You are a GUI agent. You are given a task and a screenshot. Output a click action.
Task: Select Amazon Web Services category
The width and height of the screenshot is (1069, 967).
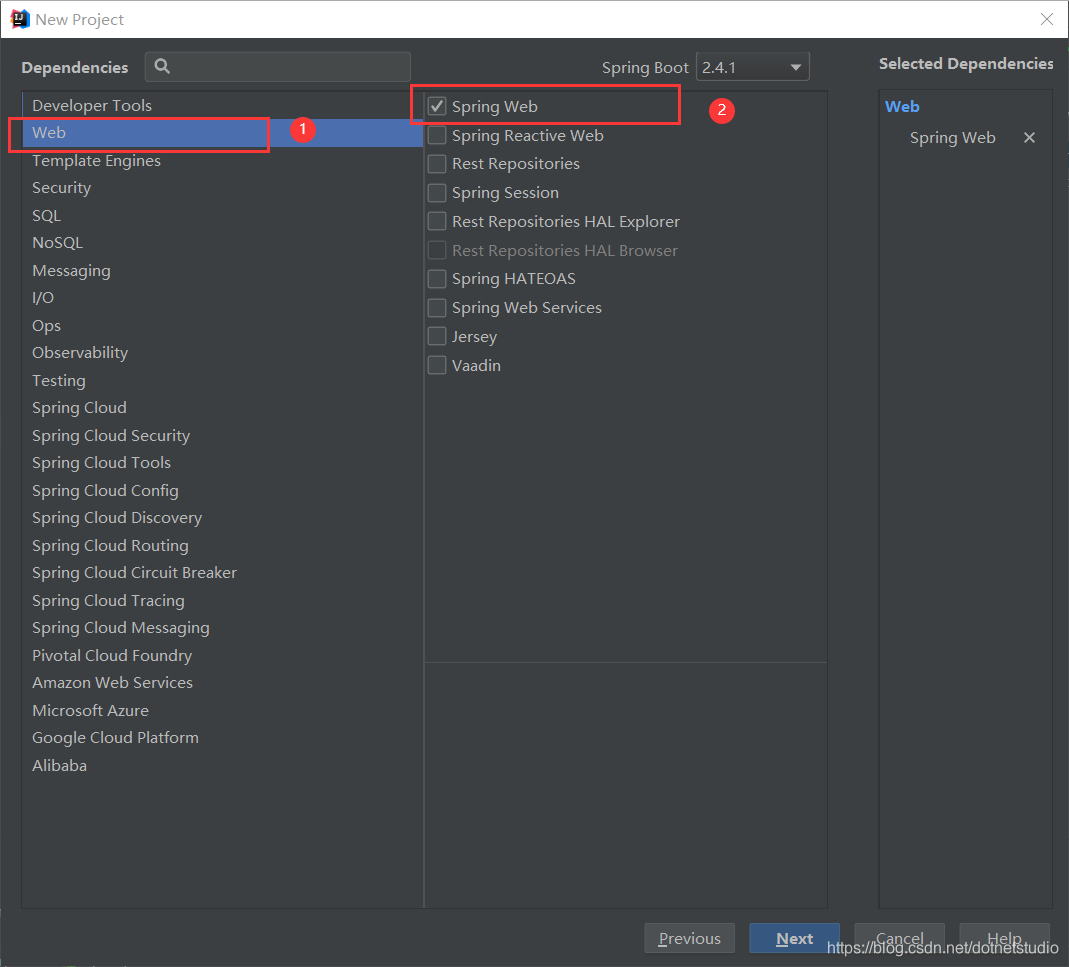point(222,683)
